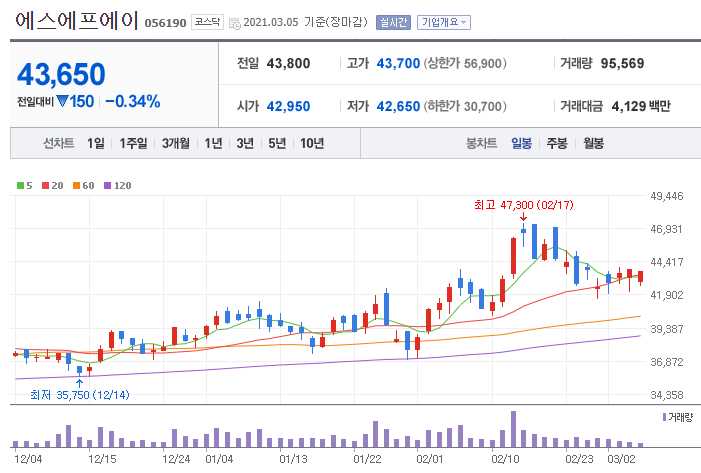The width and height of the screenshot is (701, 473).
Task: Click the 03/02 date axis label
Action: coord(621,460)
